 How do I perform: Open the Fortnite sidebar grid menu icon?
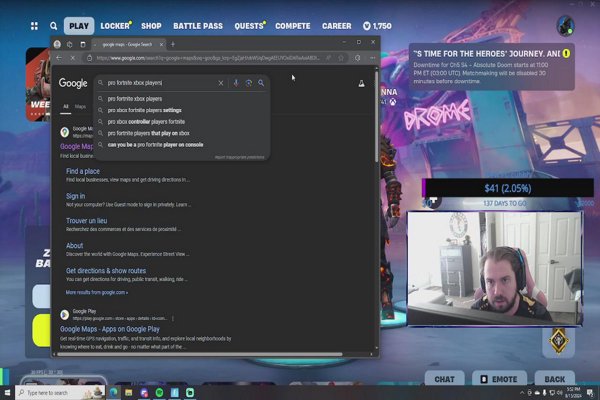pos(34,26)
